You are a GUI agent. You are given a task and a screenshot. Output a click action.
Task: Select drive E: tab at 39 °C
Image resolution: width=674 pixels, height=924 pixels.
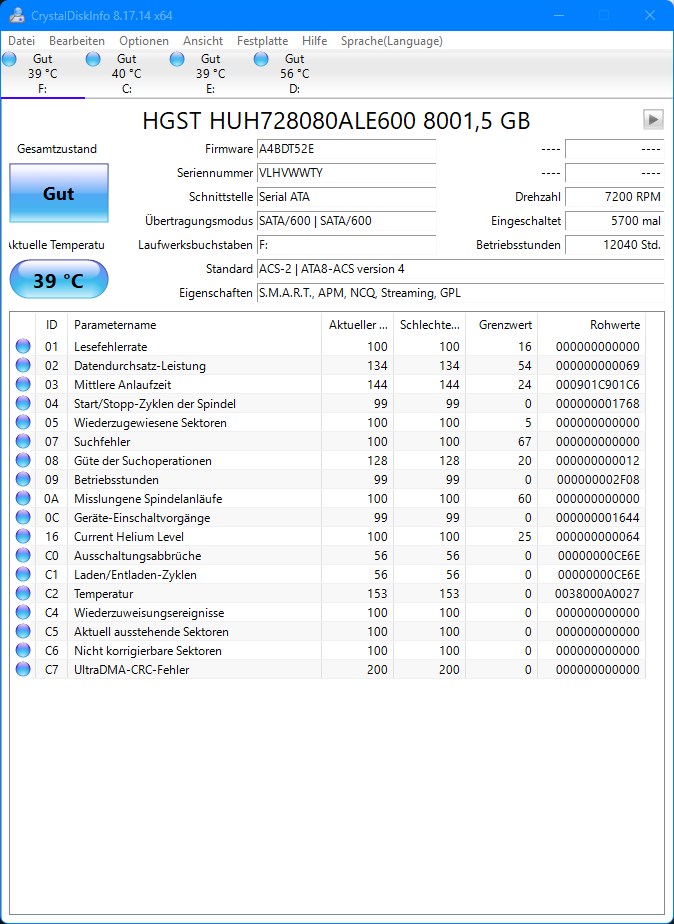(210, 74)
